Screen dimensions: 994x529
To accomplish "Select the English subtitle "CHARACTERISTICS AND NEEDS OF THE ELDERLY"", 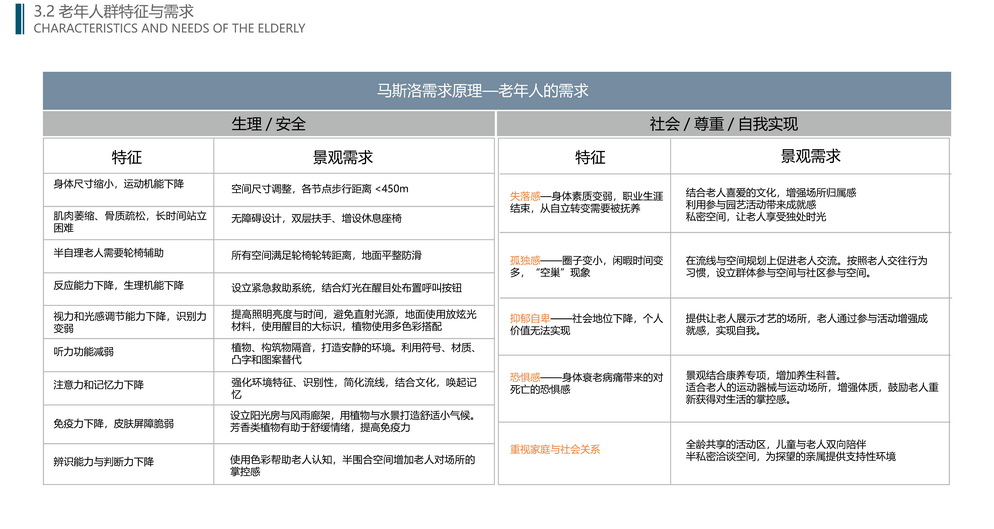I will tap(169, 28).
